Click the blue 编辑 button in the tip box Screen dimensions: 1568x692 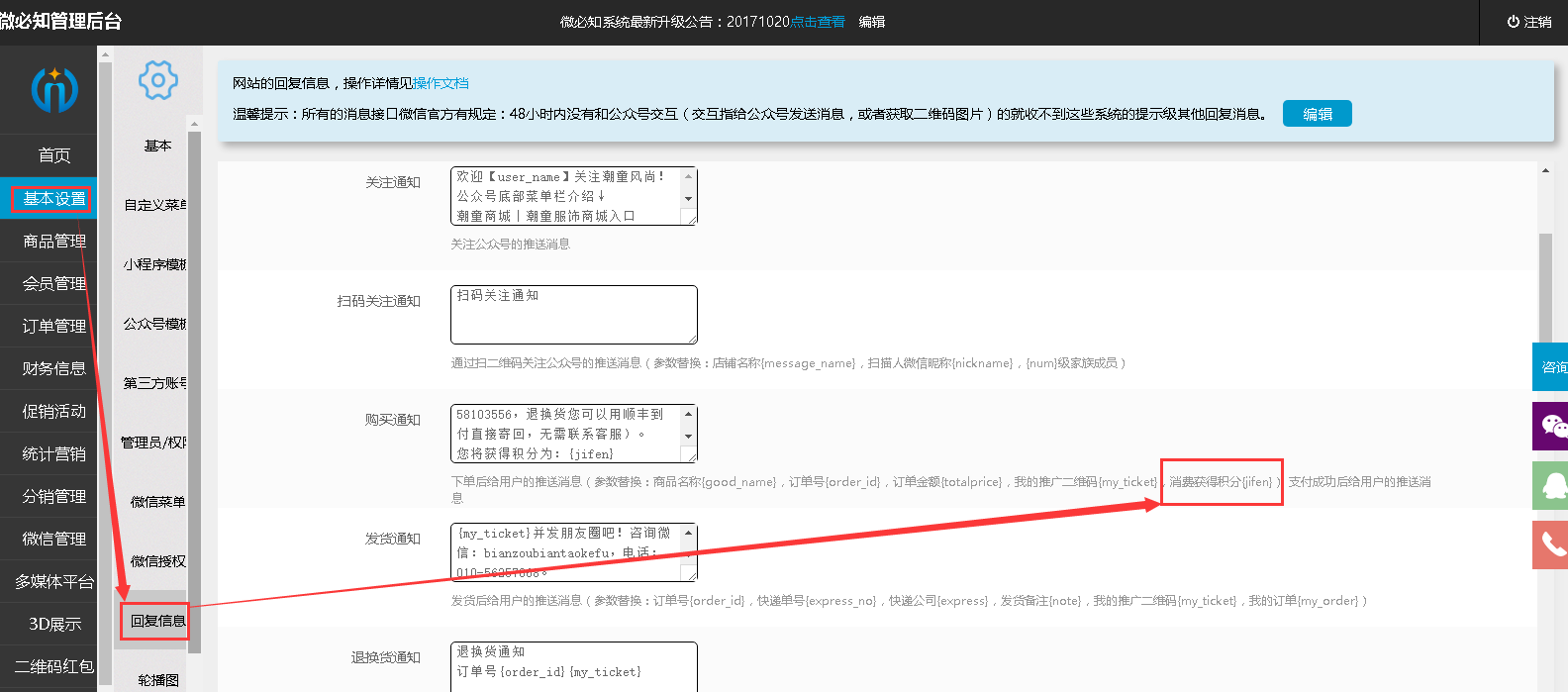click(x=1318, y=114)
